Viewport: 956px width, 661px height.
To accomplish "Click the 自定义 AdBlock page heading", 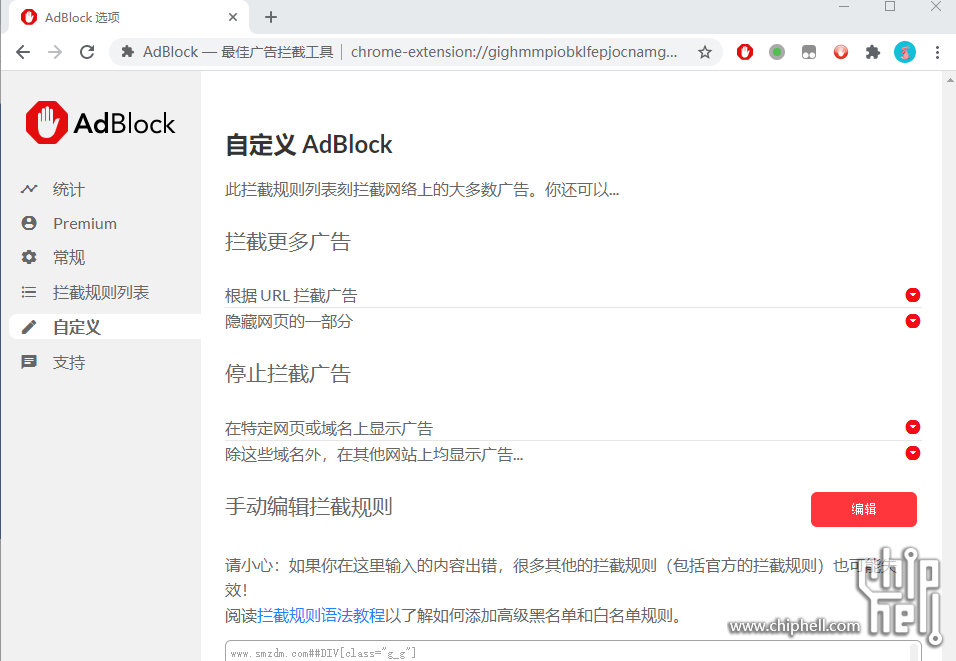I will (309, 145).
